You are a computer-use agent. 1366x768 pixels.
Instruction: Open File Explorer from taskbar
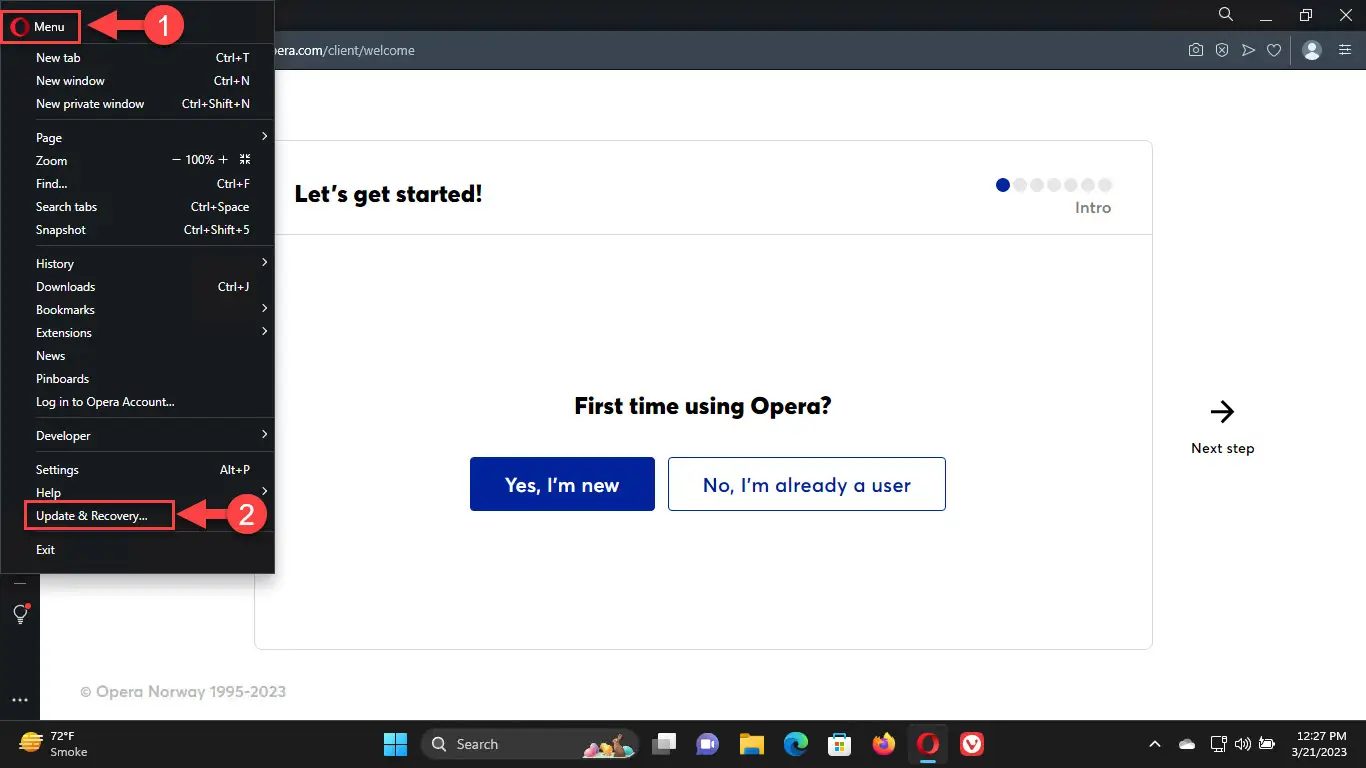coord(752,744)
